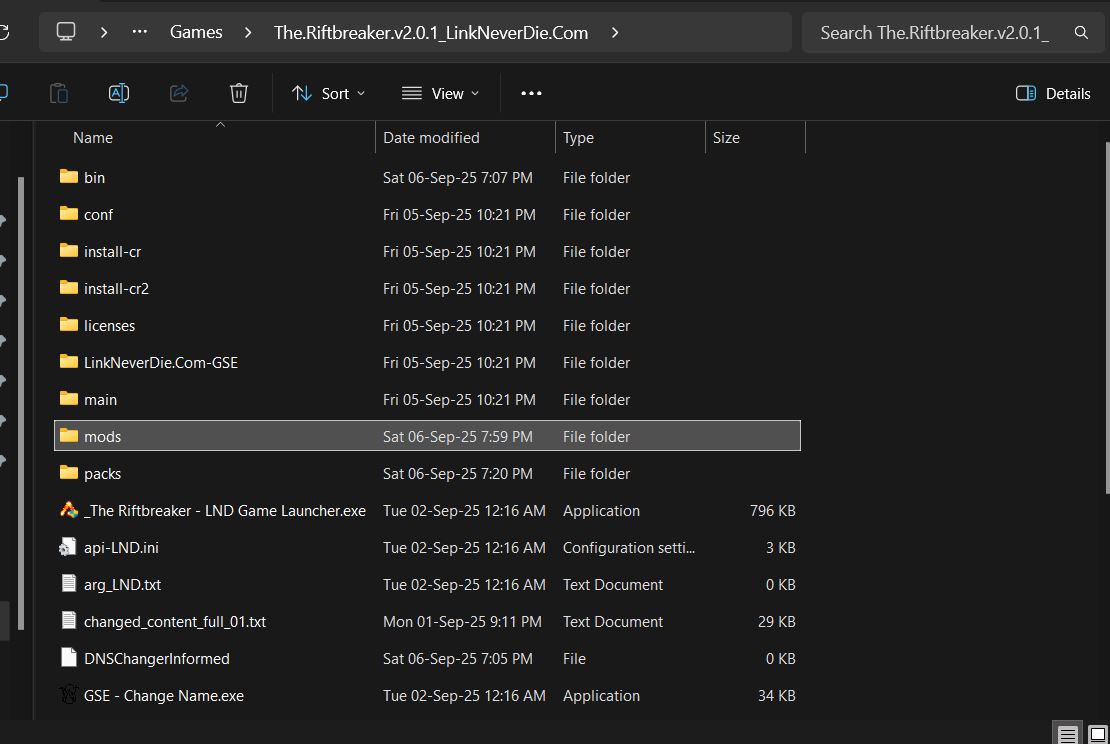
Task: Click the breadcrumb ellipsis for hidden path folders
Action: coord(140,32)
